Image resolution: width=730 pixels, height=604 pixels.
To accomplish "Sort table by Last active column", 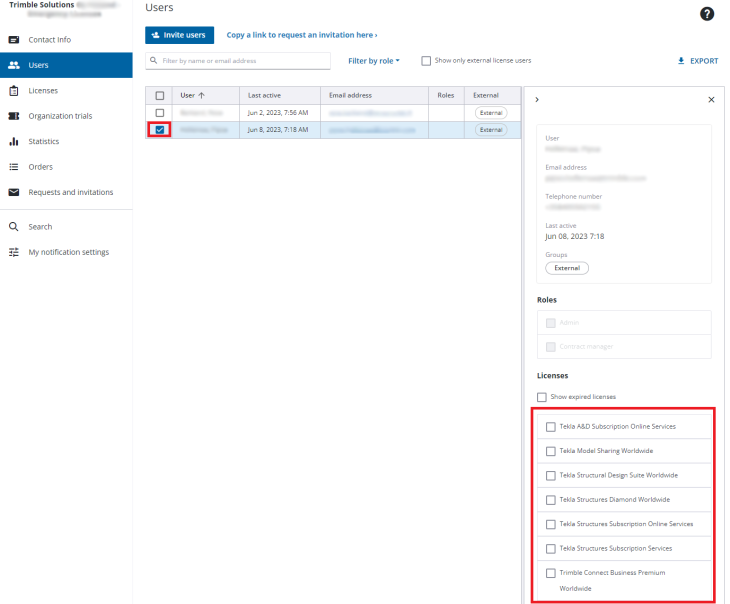I will click(x=280, y=95).
